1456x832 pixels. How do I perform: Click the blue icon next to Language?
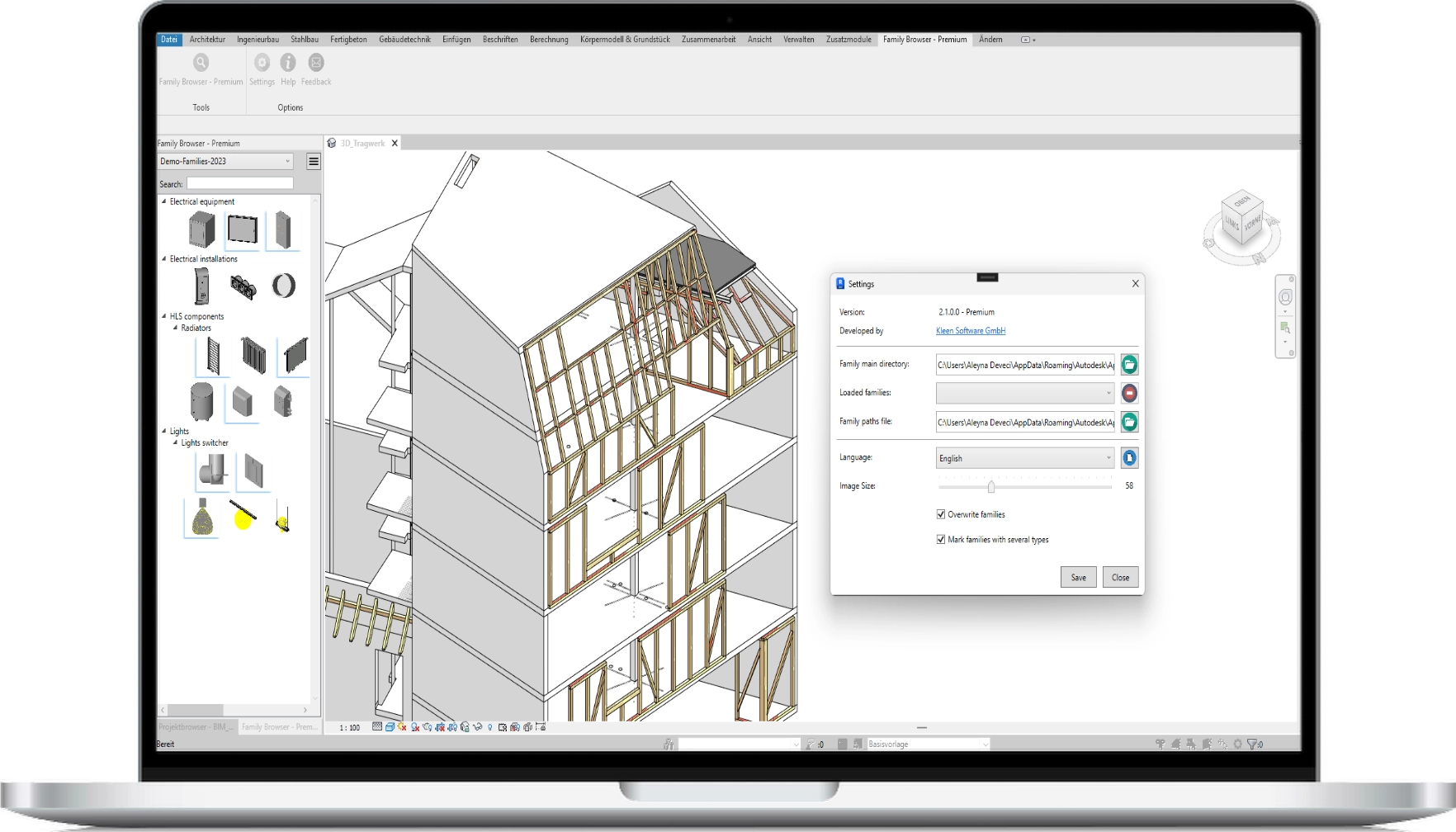click(1129, 458)
